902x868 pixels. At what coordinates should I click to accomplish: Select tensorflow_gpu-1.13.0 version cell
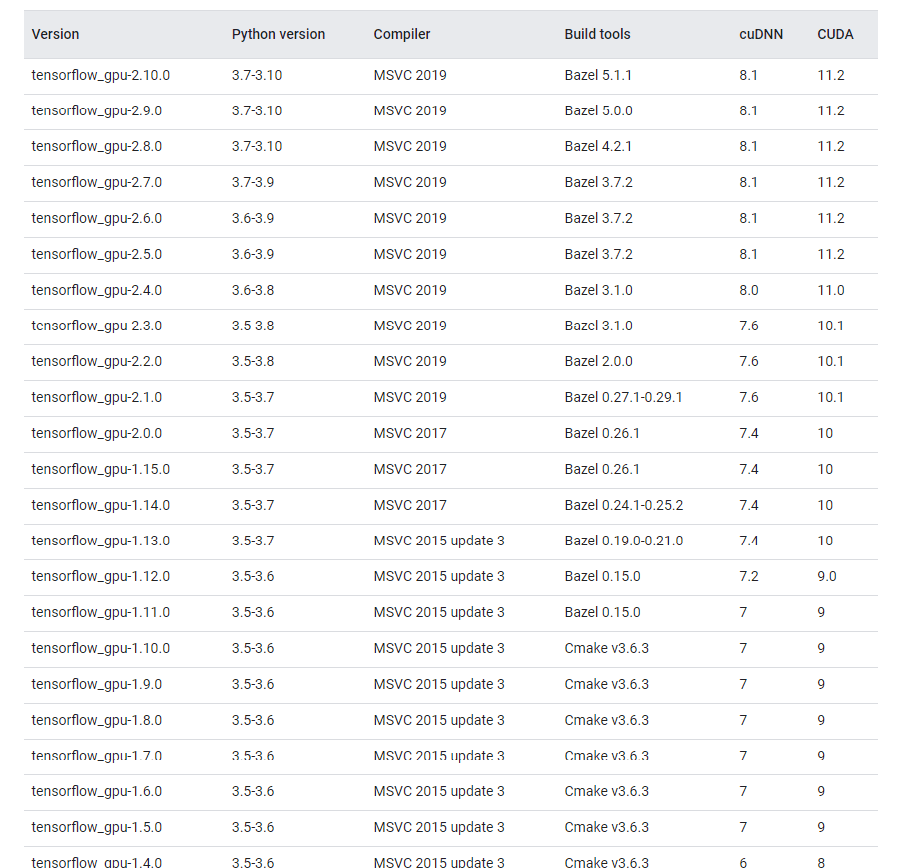click(x=101, y=541)
